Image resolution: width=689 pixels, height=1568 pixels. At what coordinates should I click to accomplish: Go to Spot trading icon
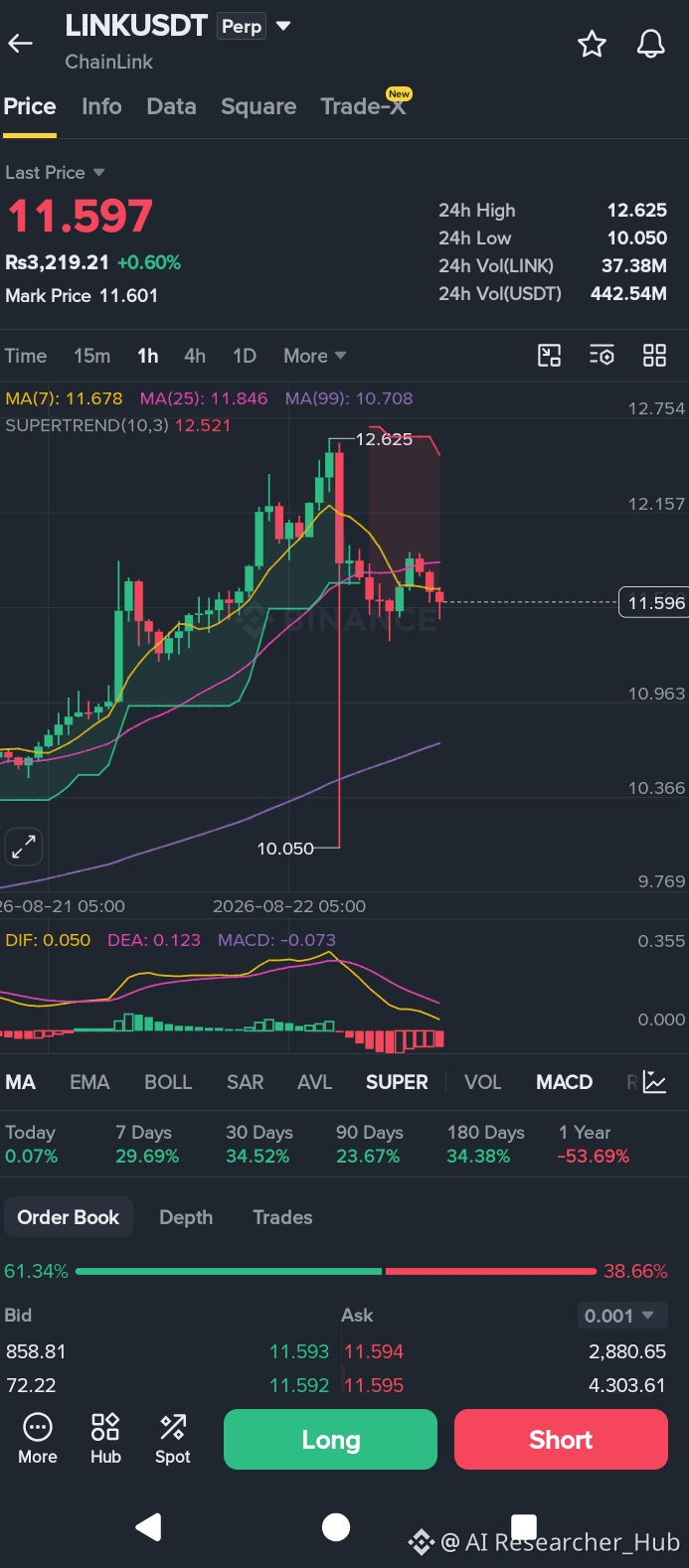tap(173, 1438)
